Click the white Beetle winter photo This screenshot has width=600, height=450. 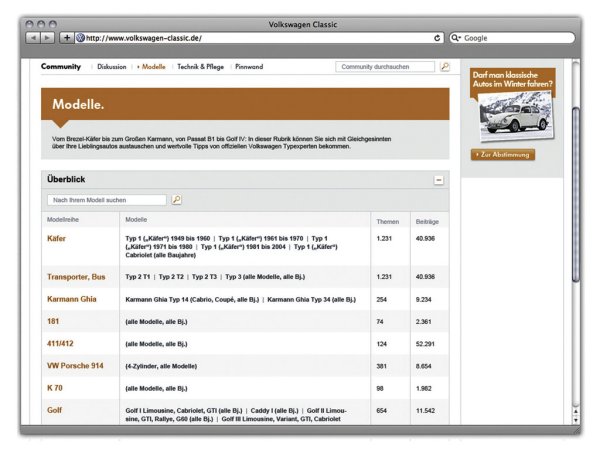point(516,117)
